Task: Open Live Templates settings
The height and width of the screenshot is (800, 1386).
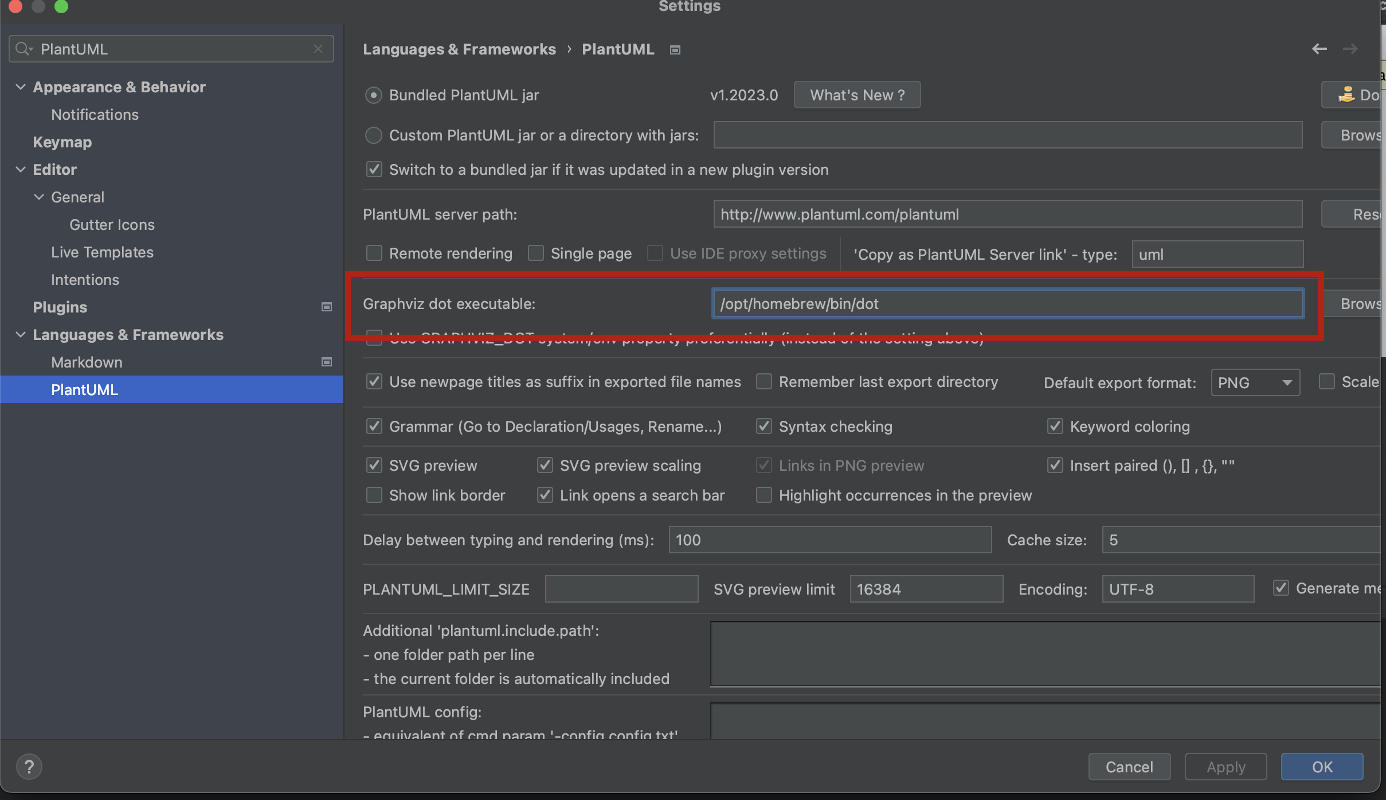Action: (x=102, y=252)
